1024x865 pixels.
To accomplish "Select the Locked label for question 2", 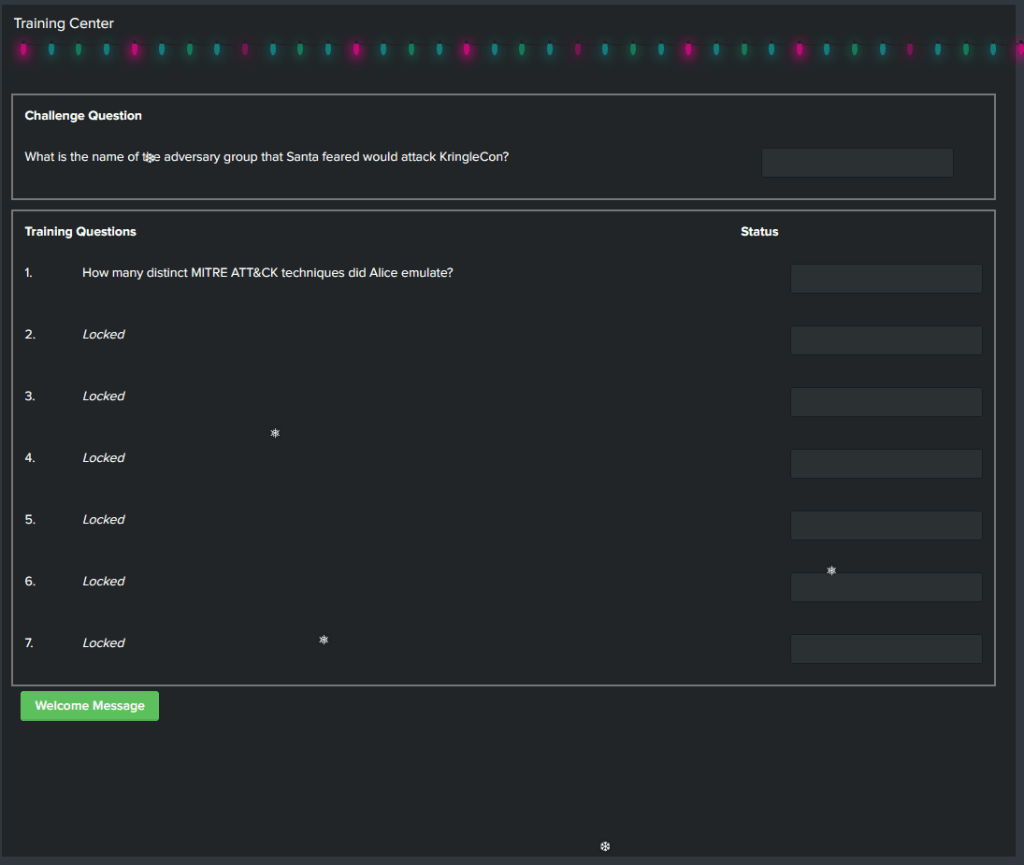I will 103,335.
